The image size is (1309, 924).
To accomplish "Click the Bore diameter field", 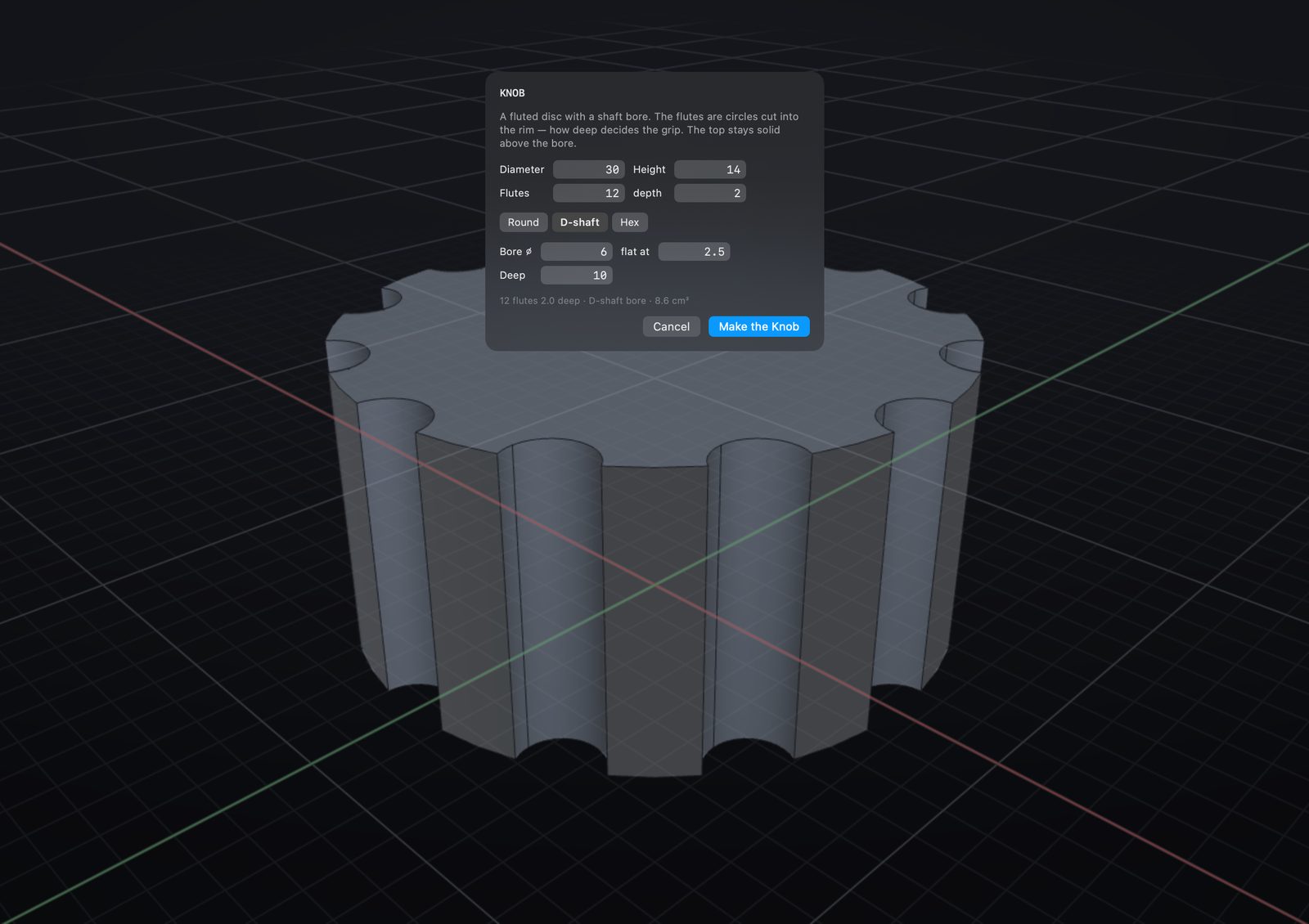I will coord(577,252).
